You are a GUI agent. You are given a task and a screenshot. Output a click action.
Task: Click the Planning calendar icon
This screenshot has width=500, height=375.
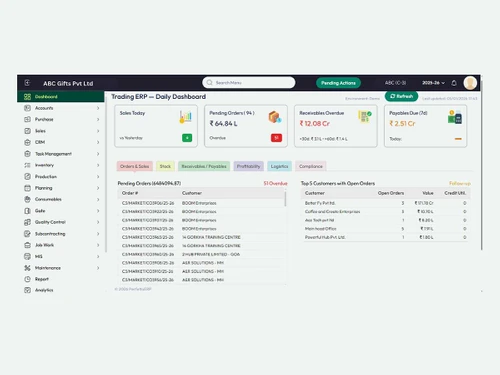pos(27,188)
